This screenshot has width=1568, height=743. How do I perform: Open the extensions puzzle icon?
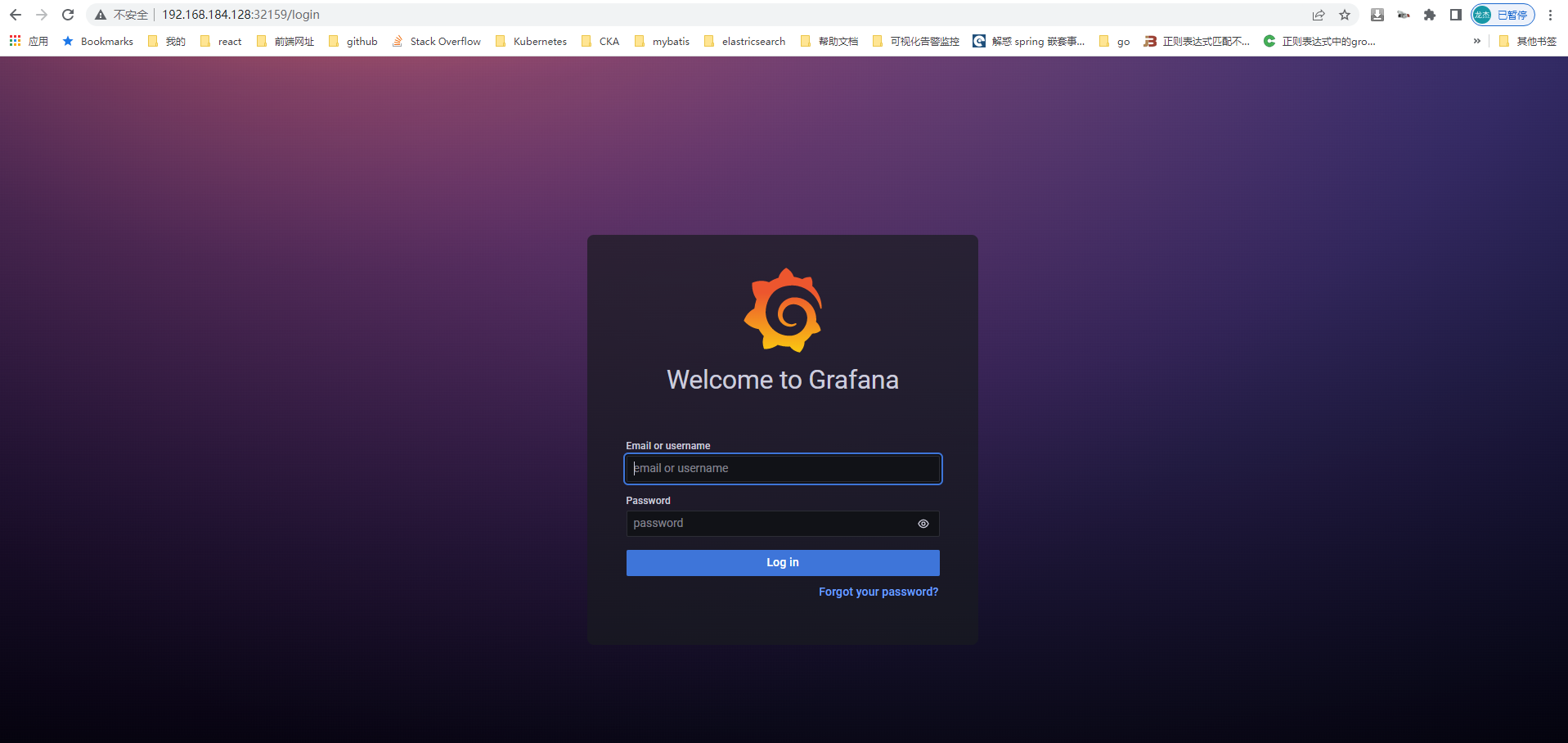pos(1430,15)
